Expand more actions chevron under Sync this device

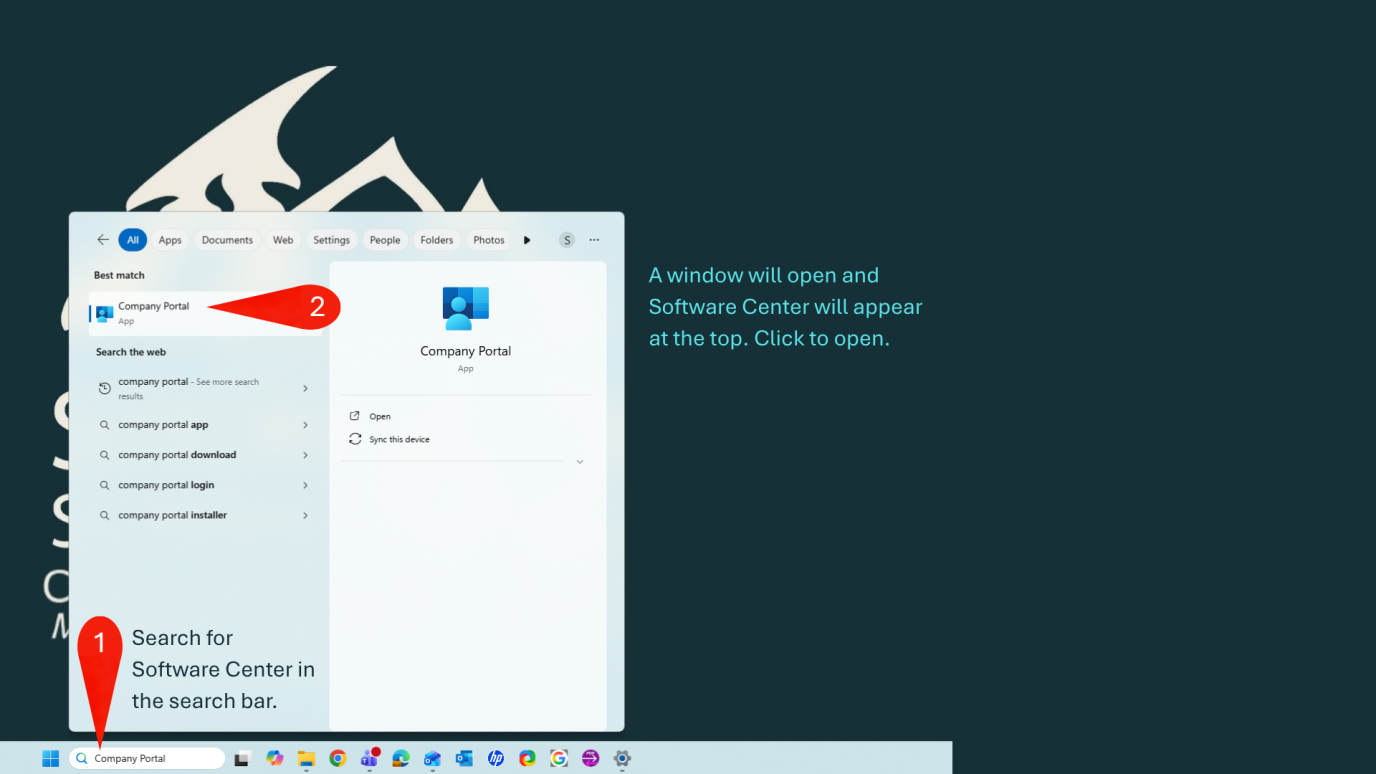pyautogui.click(x=579, y=462)
